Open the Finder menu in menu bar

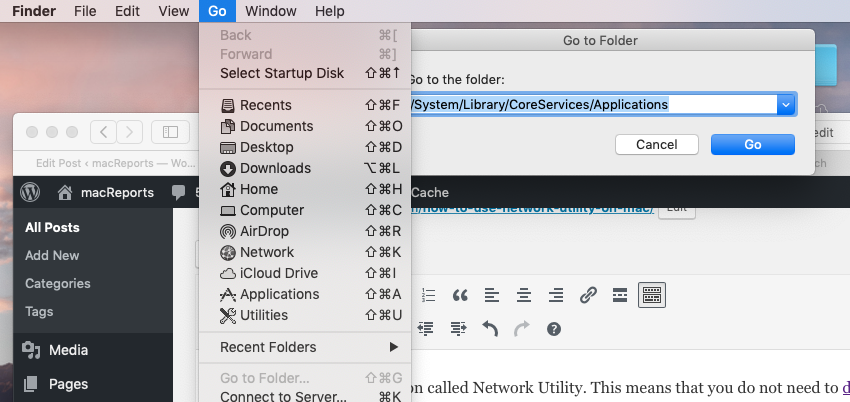click(34, 11)
